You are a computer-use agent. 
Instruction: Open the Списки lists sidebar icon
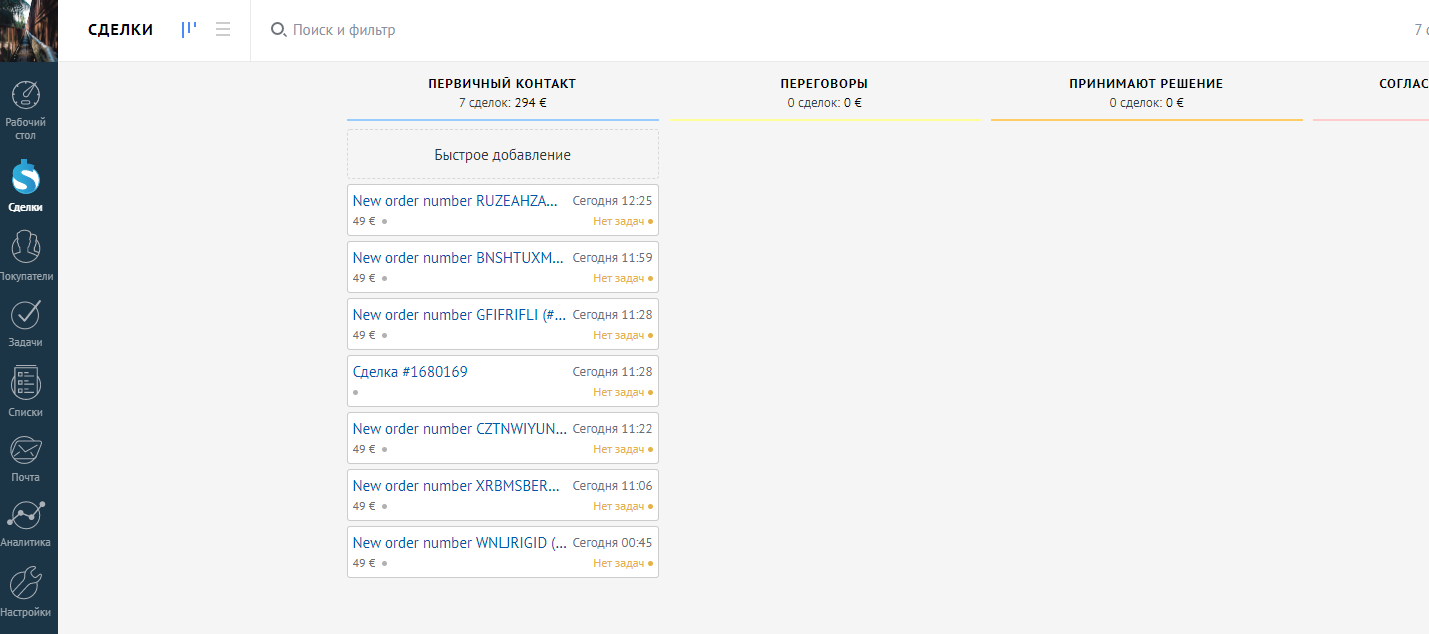[25, 382]
